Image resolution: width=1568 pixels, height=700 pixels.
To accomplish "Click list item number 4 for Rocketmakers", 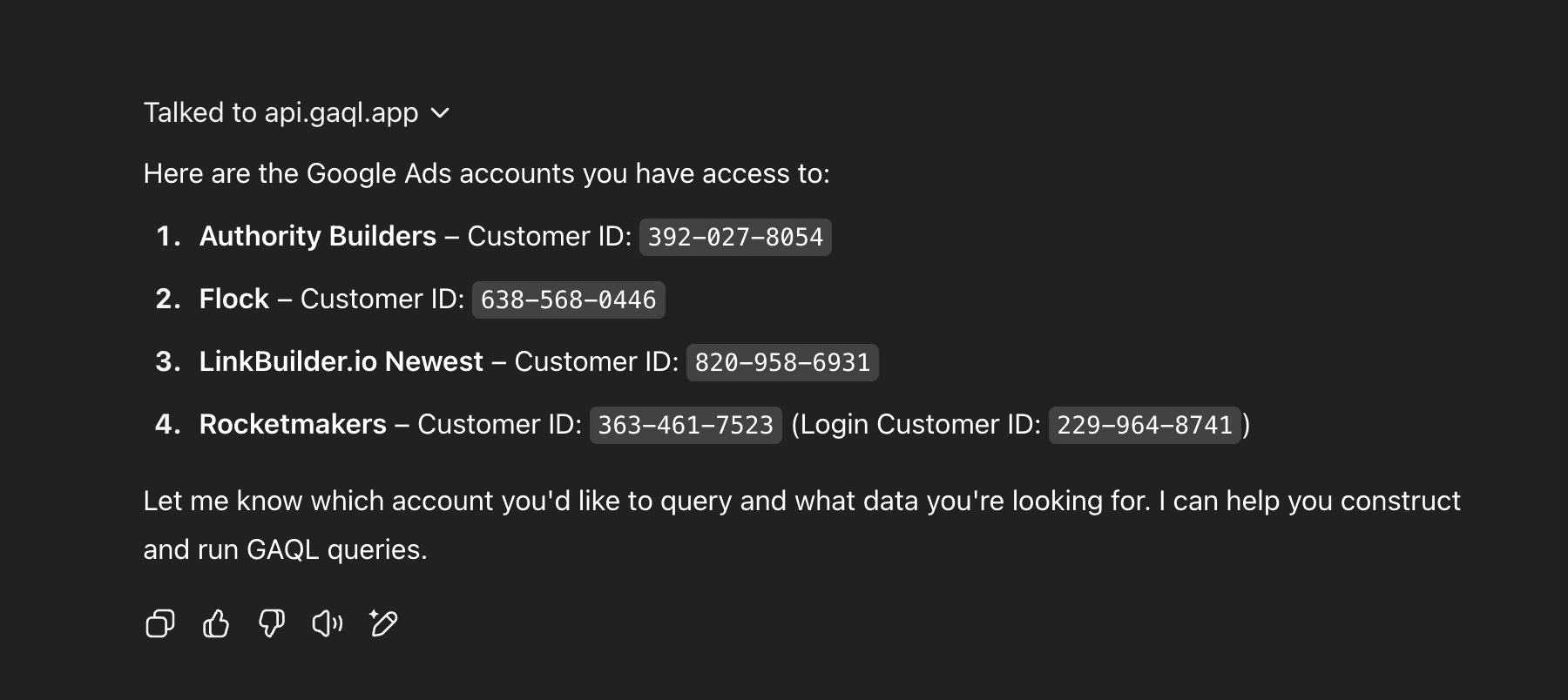I will pos(166,425).
